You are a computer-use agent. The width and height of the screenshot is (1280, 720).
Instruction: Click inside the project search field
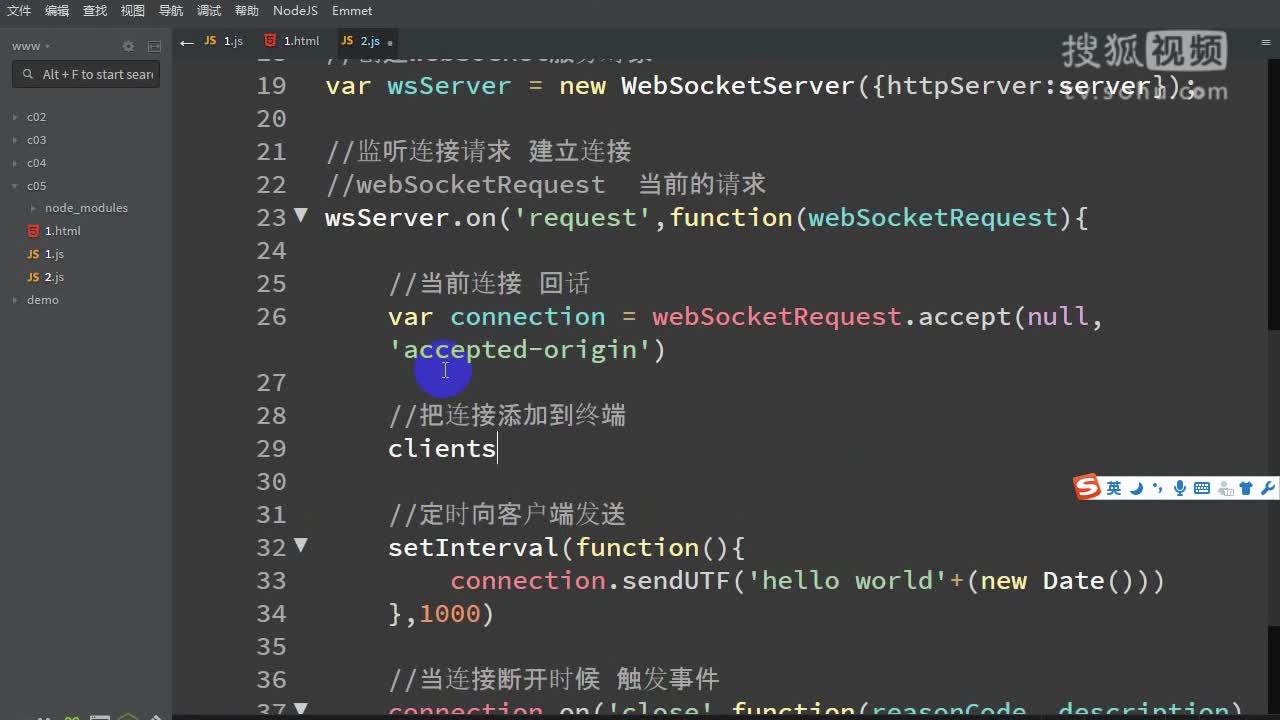click(85, 74)
